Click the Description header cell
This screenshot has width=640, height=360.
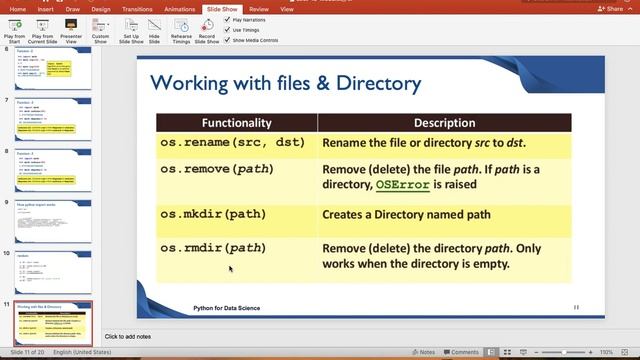click(444, 123)
